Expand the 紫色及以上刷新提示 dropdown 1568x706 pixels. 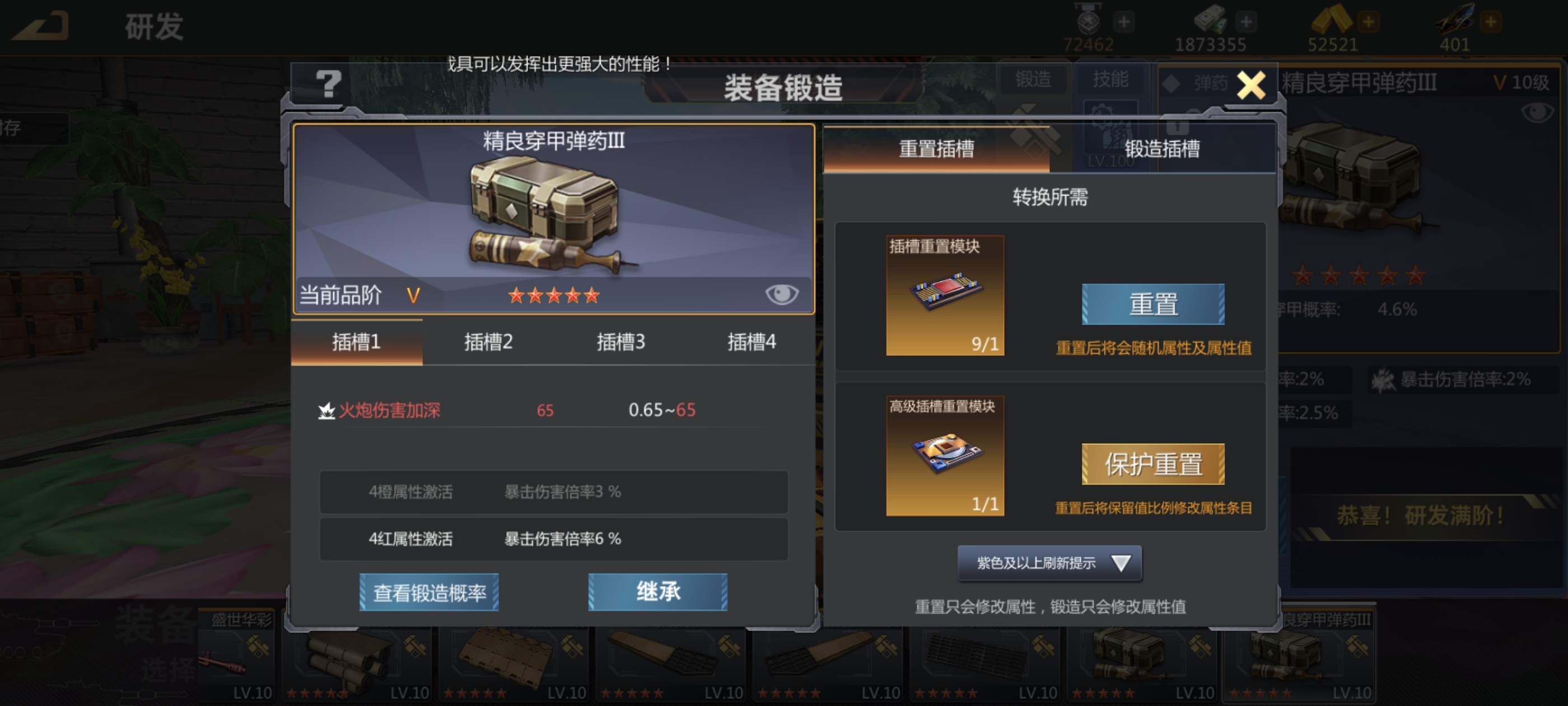1049,563
